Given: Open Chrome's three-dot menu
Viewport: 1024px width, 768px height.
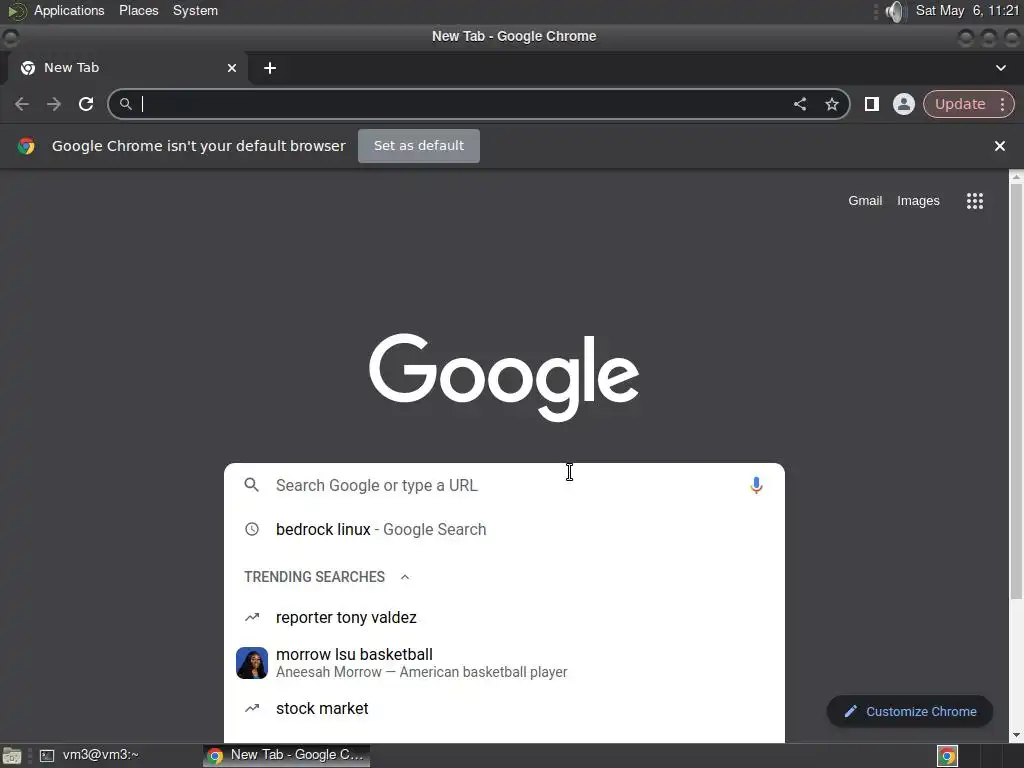Looking at the screenshot, I should click(1002, 104).
